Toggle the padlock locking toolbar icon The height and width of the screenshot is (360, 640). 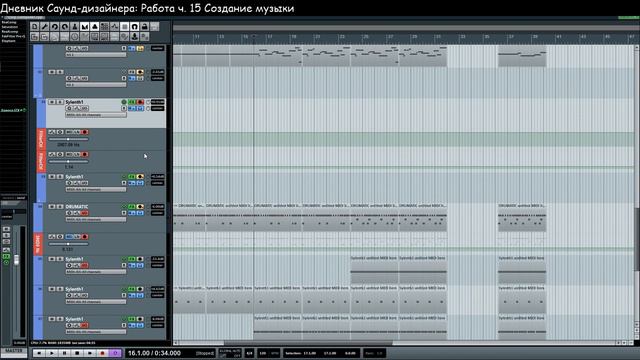coord(144,27)
